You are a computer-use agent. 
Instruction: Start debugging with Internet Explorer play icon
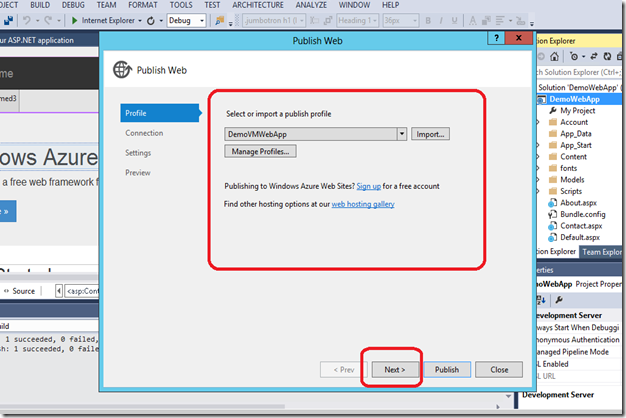tap(74, 20)
